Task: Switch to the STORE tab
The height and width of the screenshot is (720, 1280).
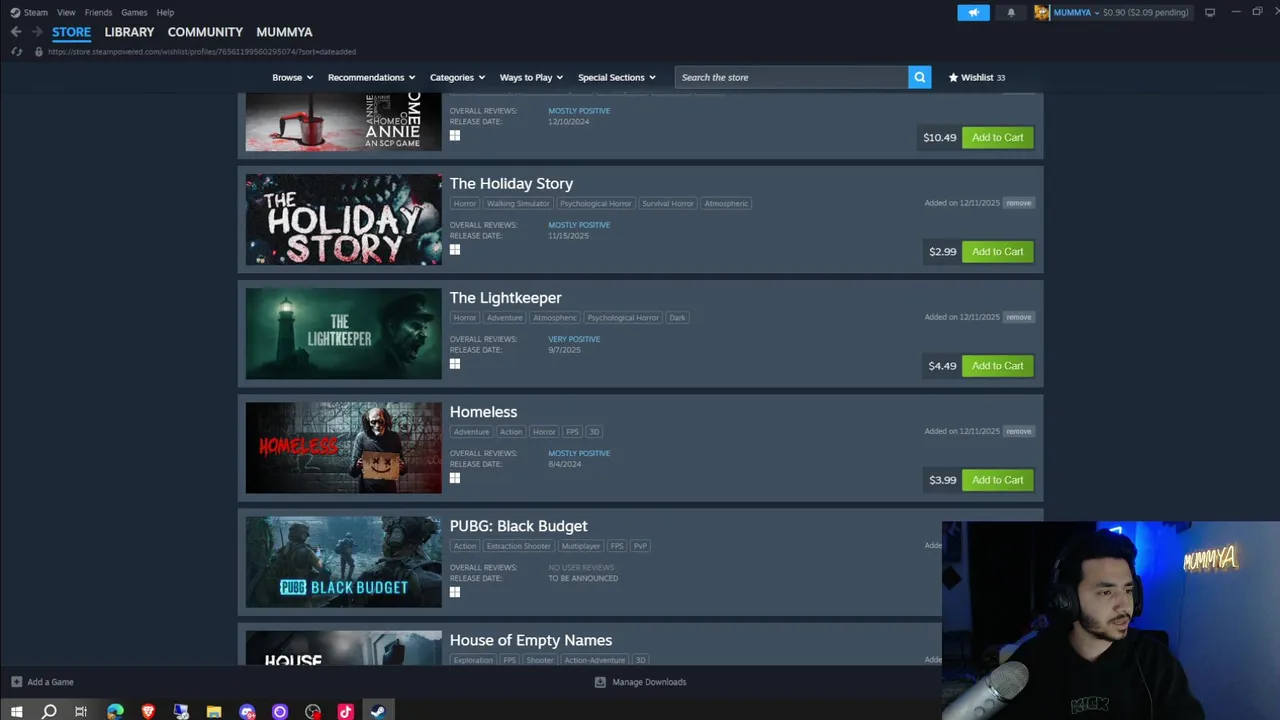Action: [x=71, y=32]
